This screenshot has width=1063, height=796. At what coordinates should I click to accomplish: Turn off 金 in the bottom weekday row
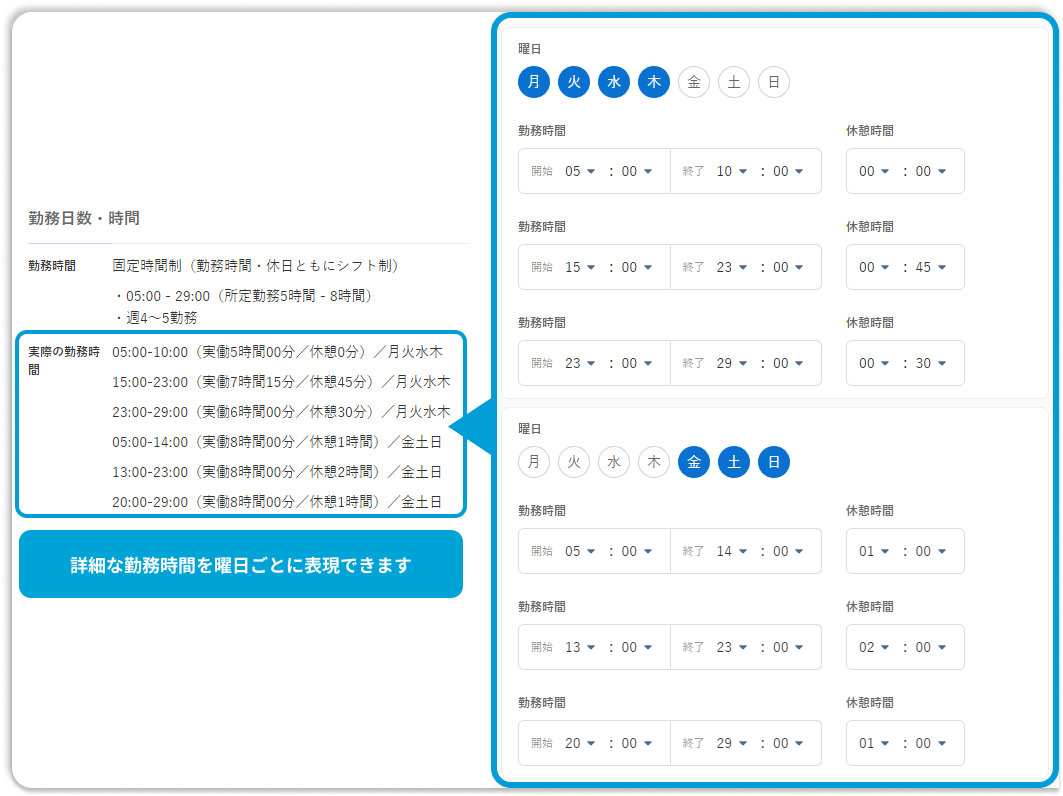click(694, 462)
